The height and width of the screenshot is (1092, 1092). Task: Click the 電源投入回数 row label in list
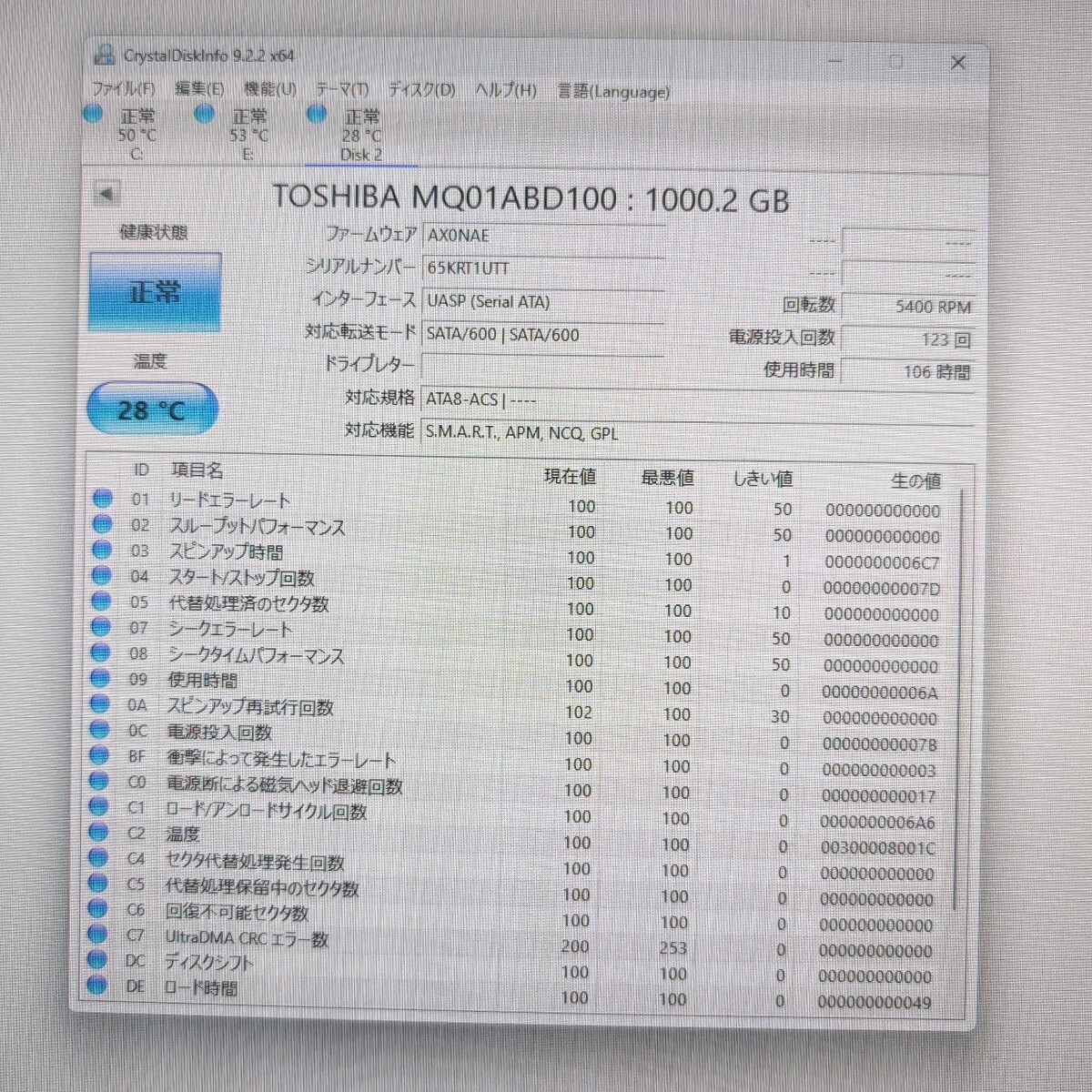[218, 732]
